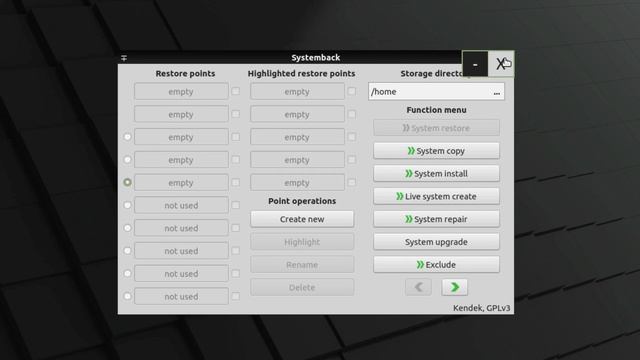Click first empty restore point name field
Screen dimensions: 640x360
(181, 92)
